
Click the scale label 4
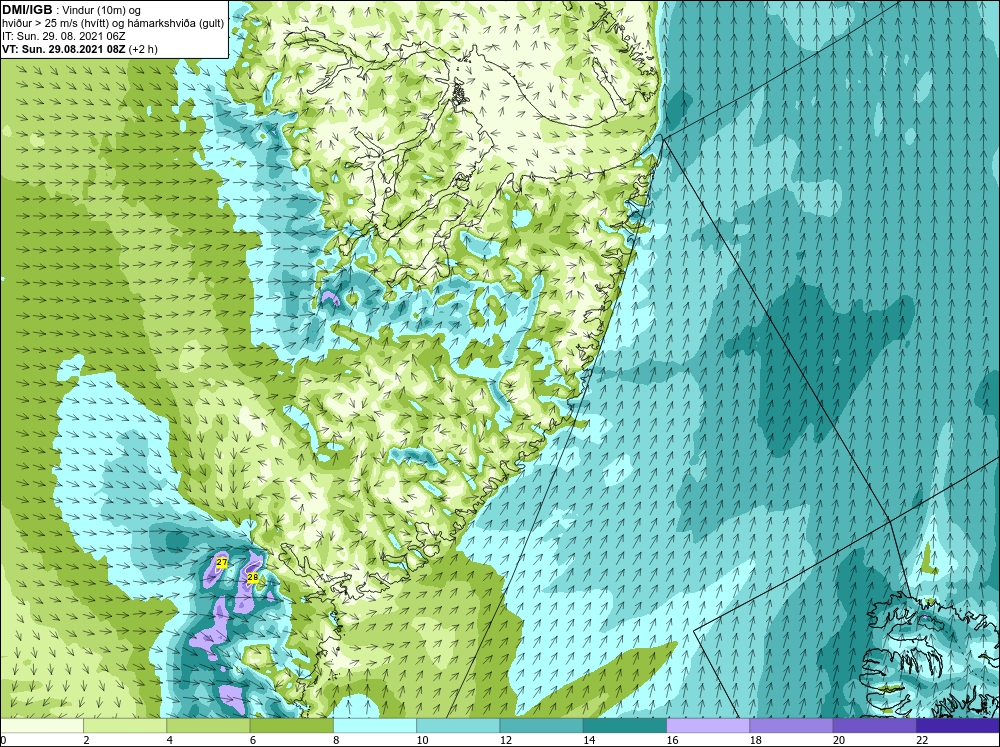[x=170, y=740]
